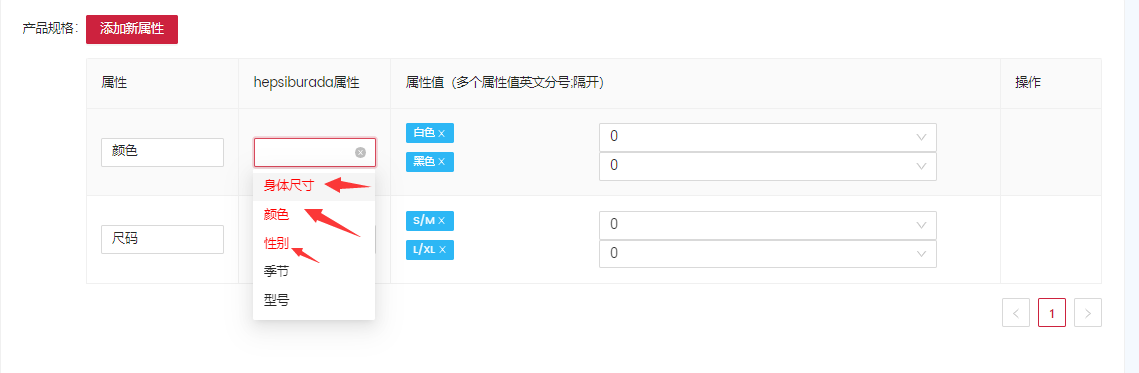This screenshot has height=373, width=1139.
Task: Clear the hepsiburada attribute field with circle-x icon
Action: [x=360, y=153]
